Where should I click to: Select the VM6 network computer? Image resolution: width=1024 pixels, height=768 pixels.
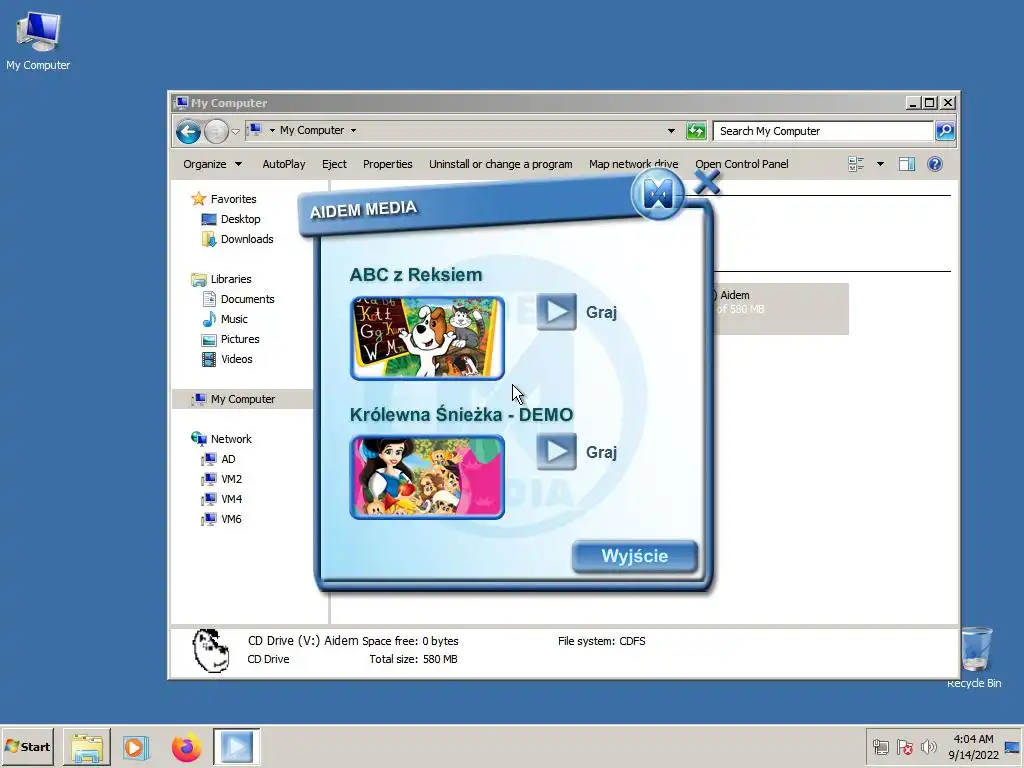pyautogui.click(x=222, y=519)
